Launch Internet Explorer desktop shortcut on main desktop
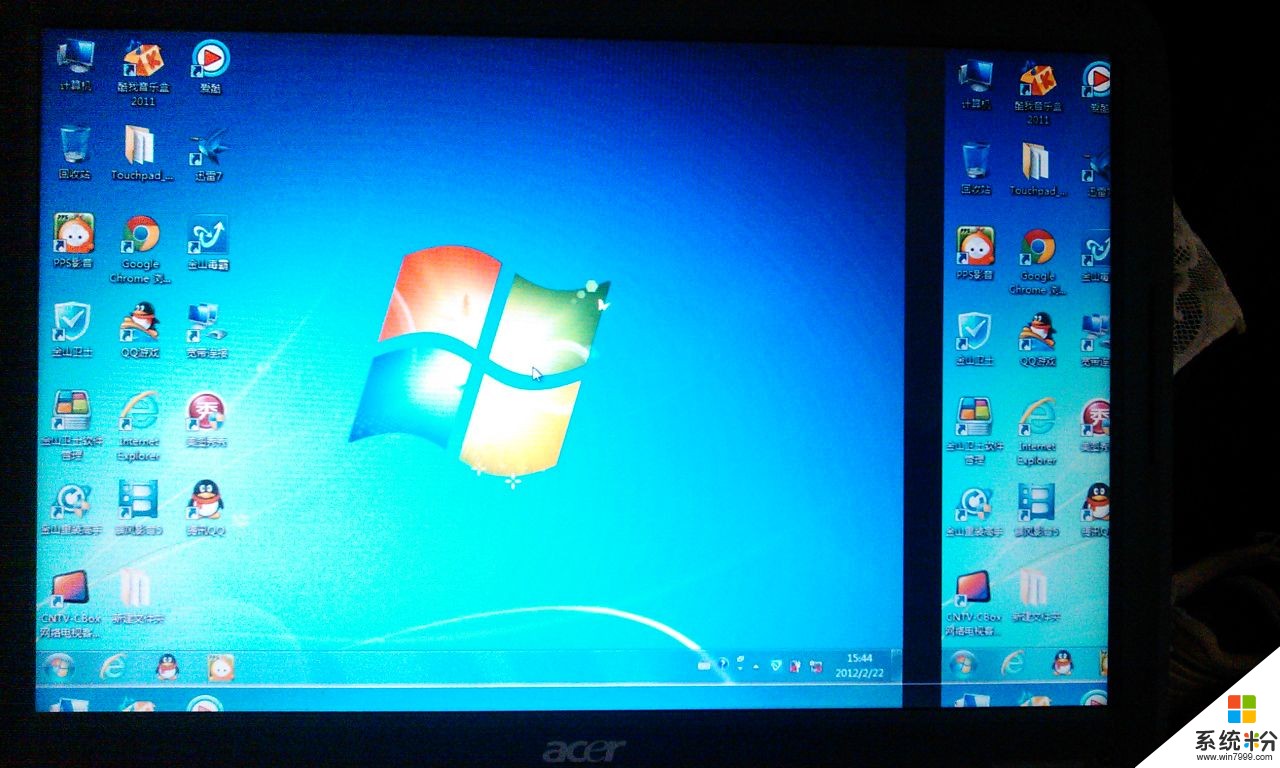1280x768 pixels. point(139,426)
